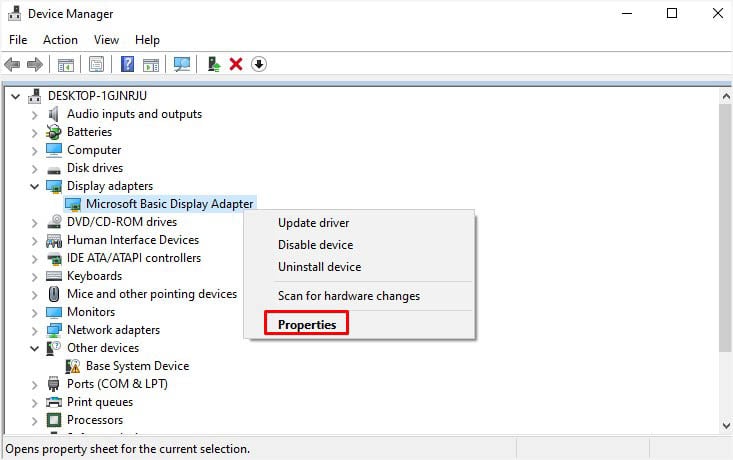Viewport: 733px width, 460px height.
Task: Click the Show/Hide Action Pane toolbar icon
Action: pyautogui.click(x=151, y=65)
